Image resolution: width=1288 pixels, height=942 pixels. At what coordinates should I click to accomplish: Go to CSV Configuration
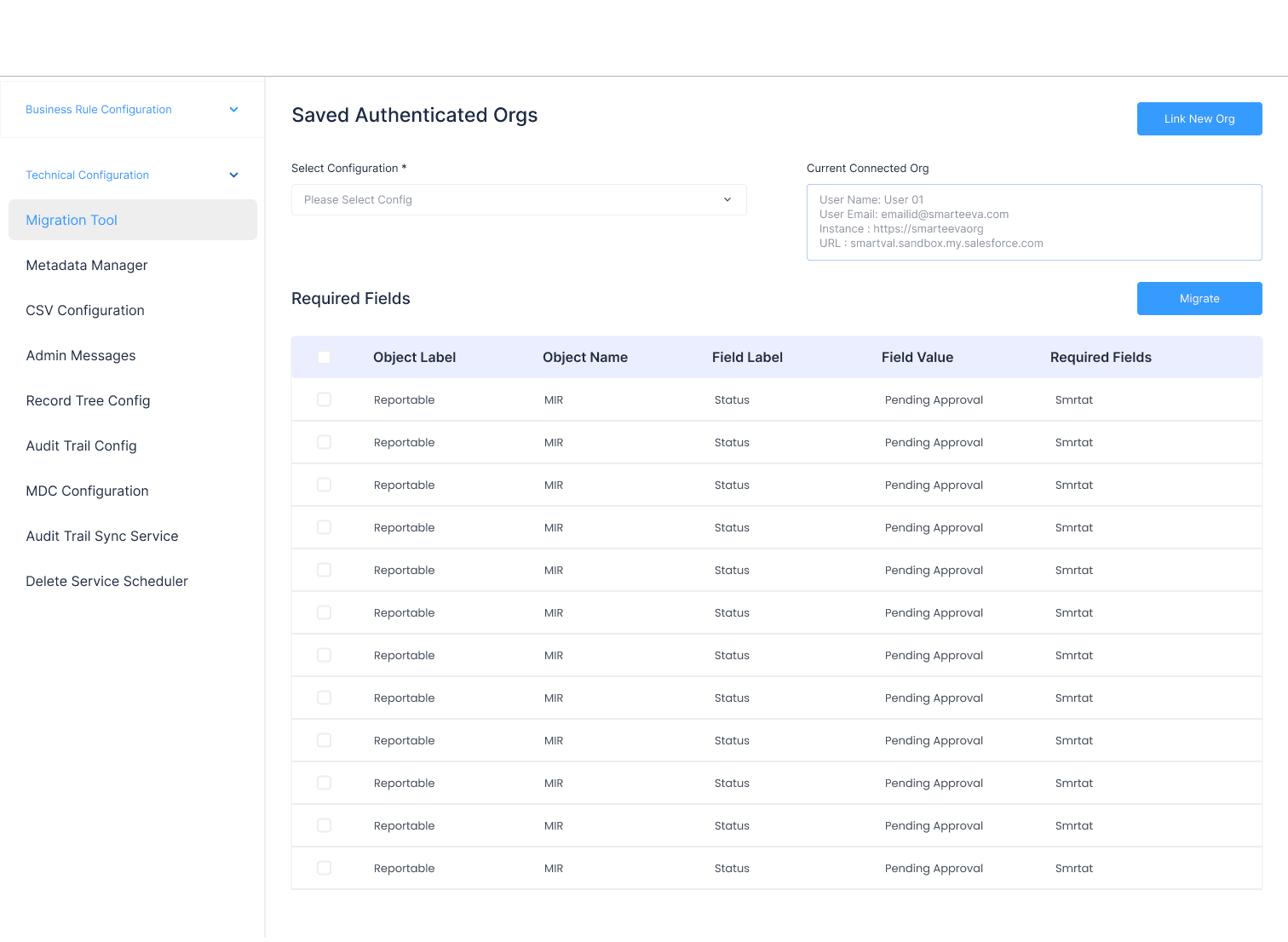[x=85, y=310]
